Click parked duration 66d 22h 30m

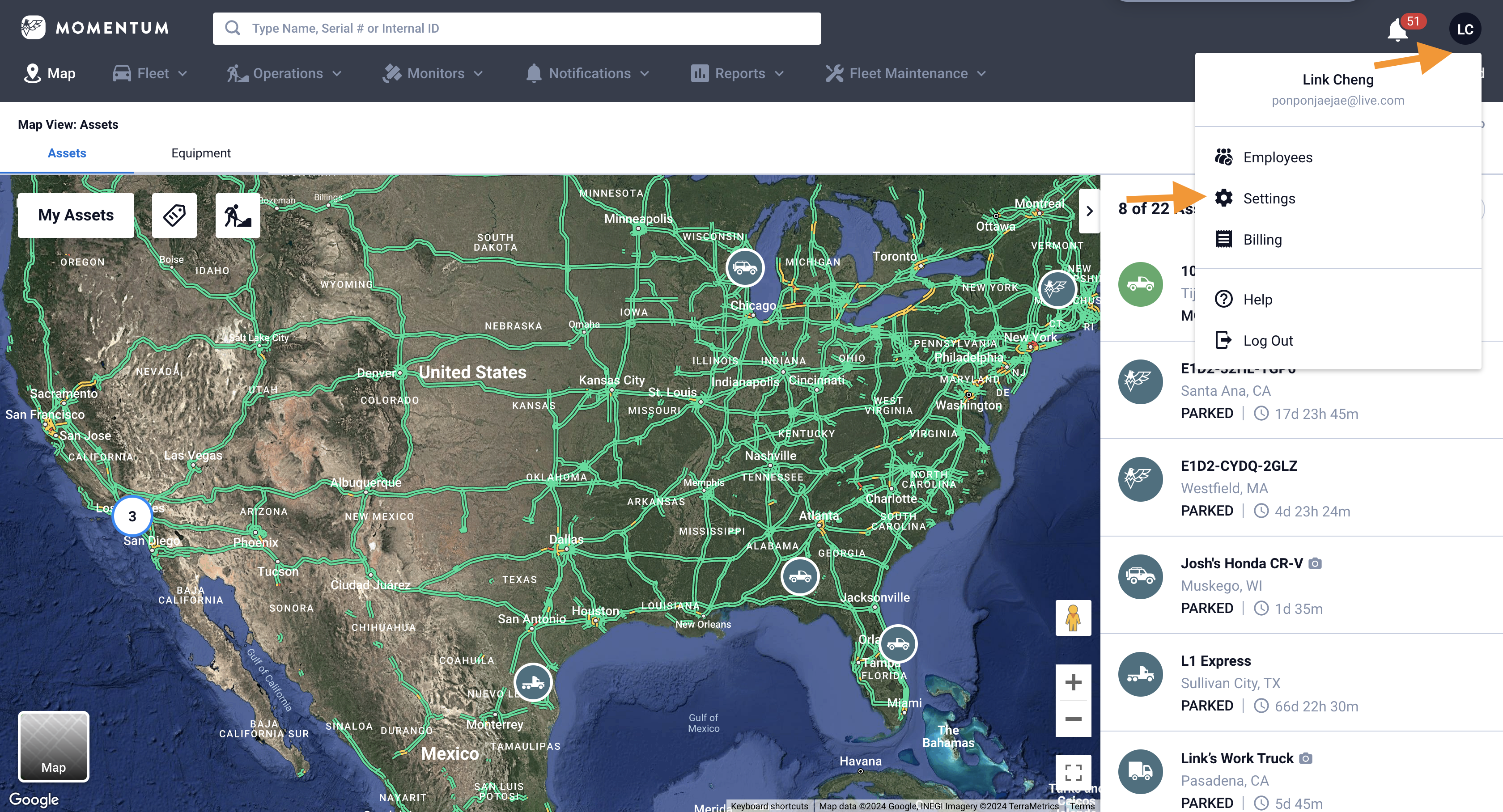tap(1316, 706)
